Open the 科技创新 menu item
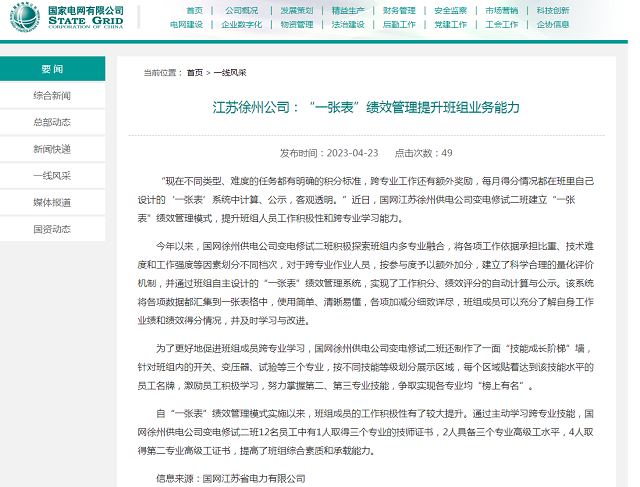Screen dimensions: 640x487 click(553, 11)
